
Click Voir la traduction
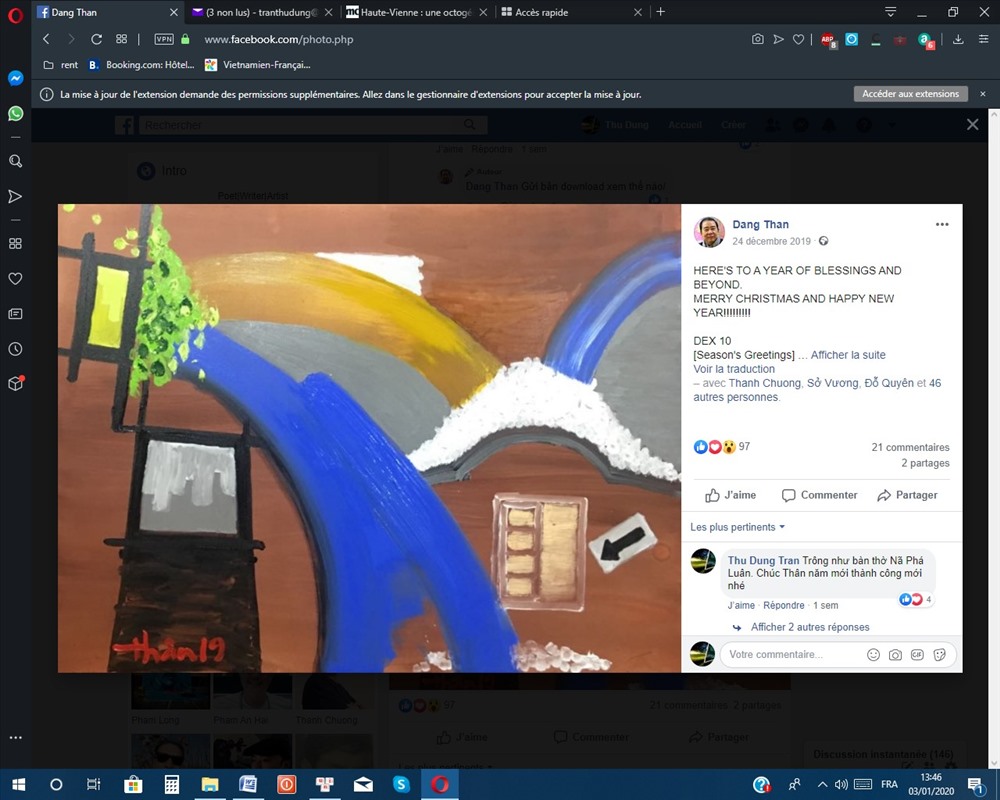pos(734,369)
